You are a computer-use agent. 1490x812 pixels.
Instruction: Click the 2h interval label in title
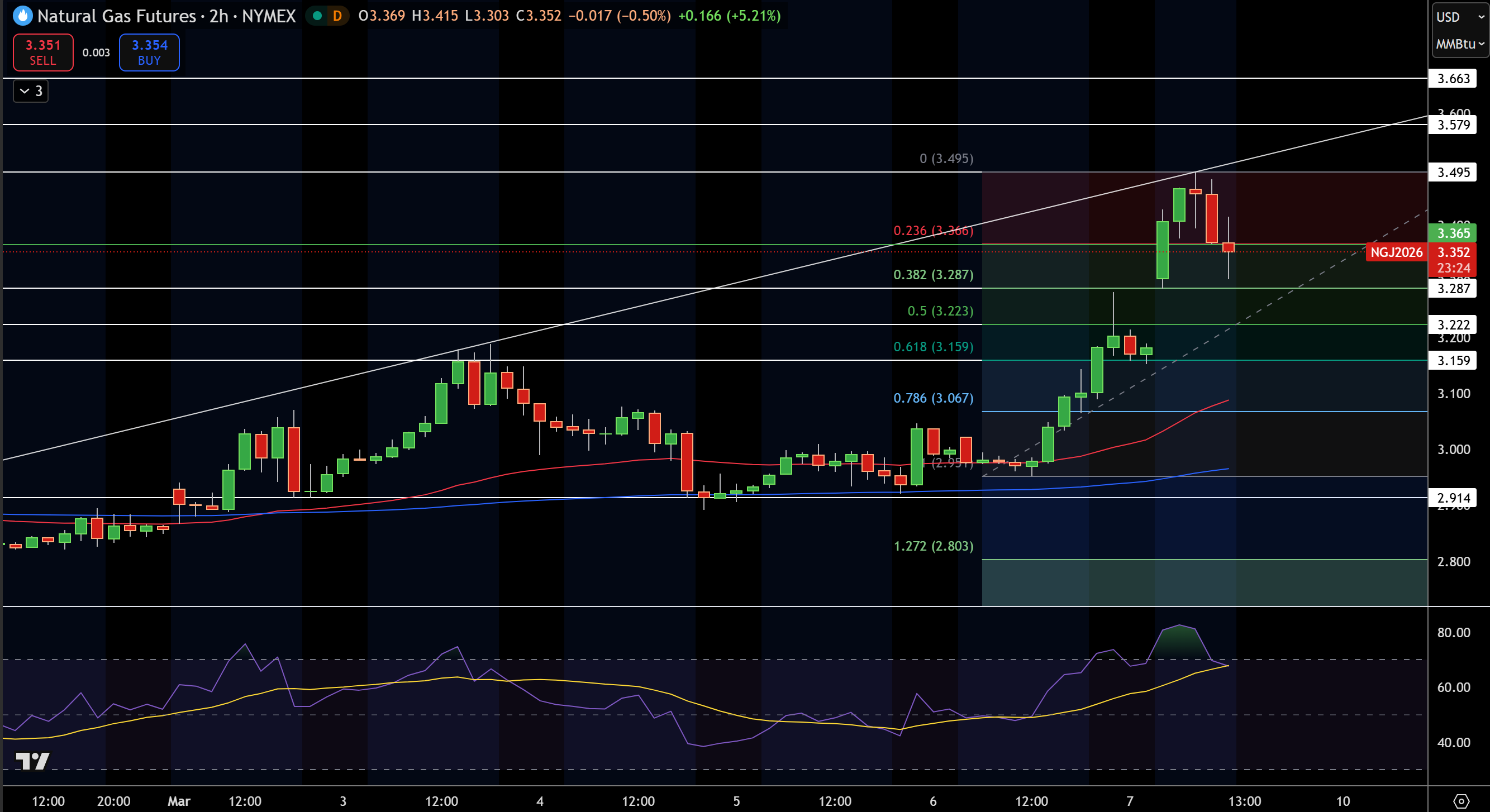(218, 16)
